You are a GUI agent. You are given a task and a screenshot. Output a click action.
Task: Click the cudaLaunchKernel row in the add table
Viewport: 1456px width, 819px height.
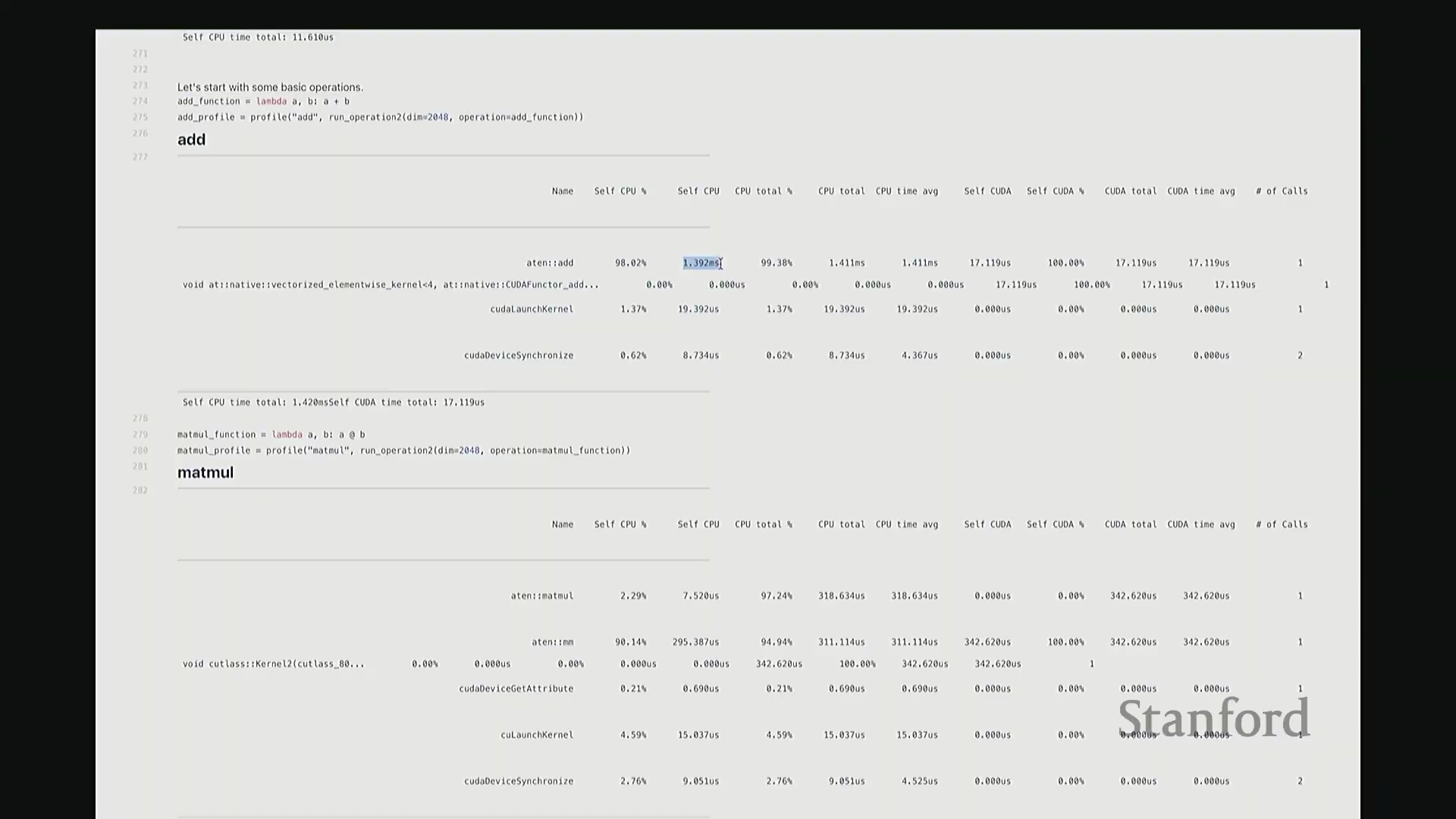(x=532, y=309)
